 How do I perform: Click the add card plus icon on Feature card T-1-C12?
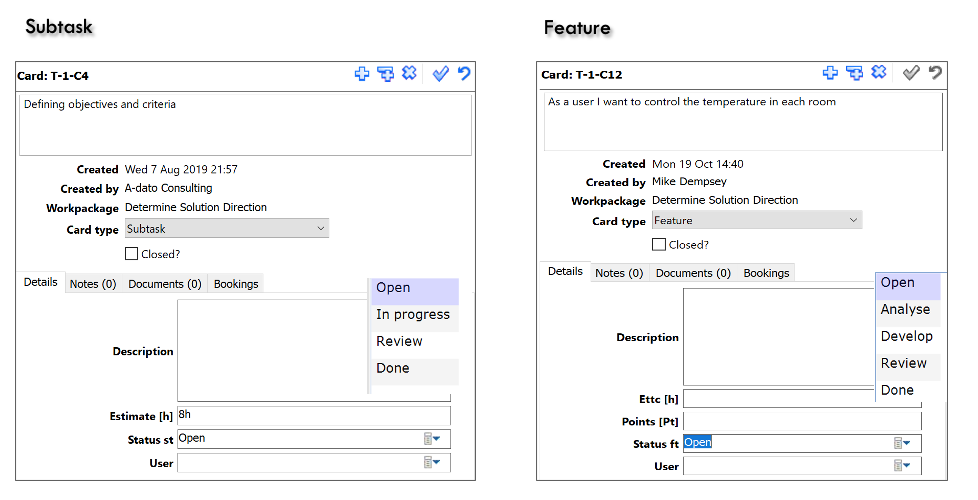point(830,73)
